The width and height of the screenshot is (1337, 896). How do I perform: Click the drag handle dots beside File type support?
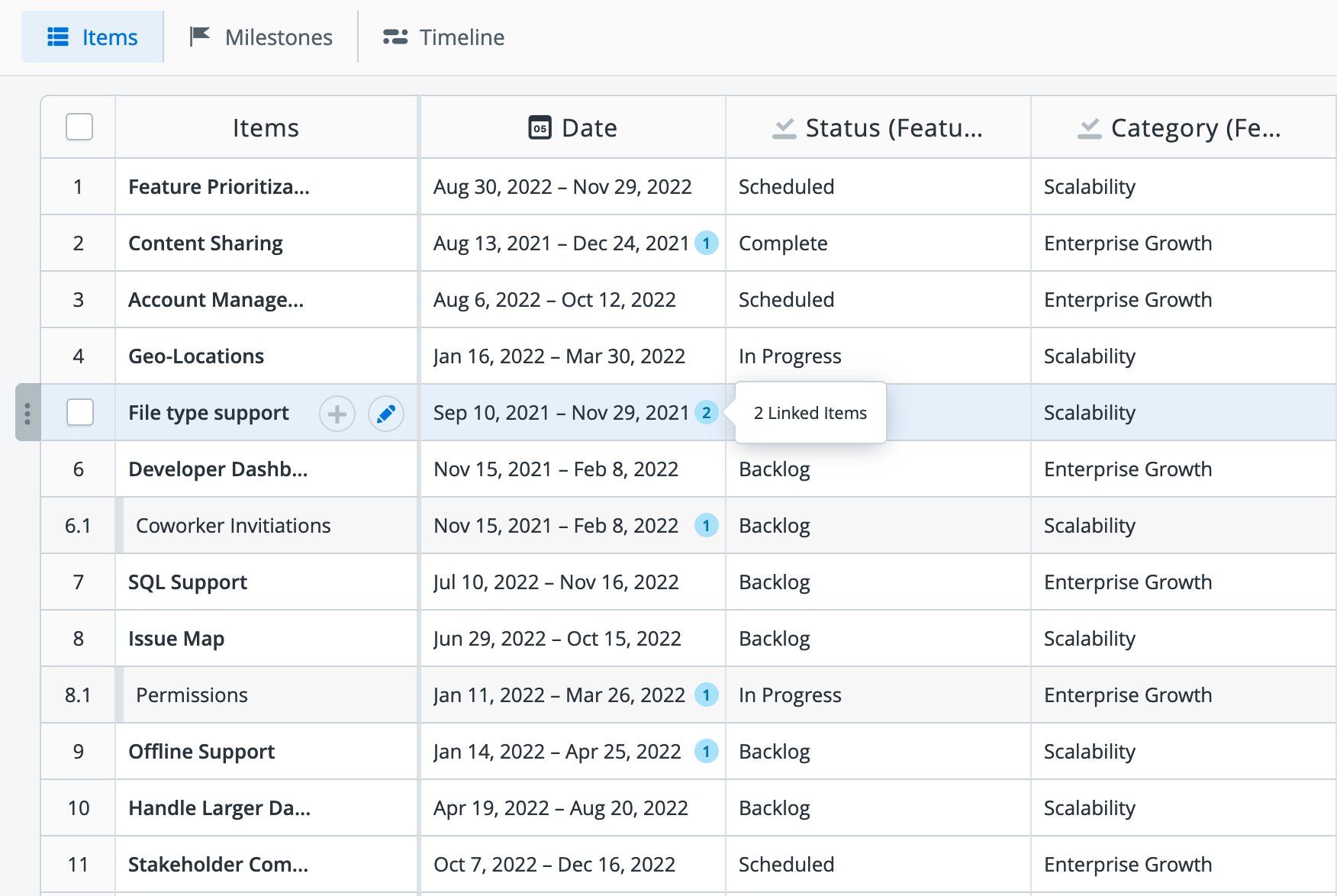(x=27, y=413)
